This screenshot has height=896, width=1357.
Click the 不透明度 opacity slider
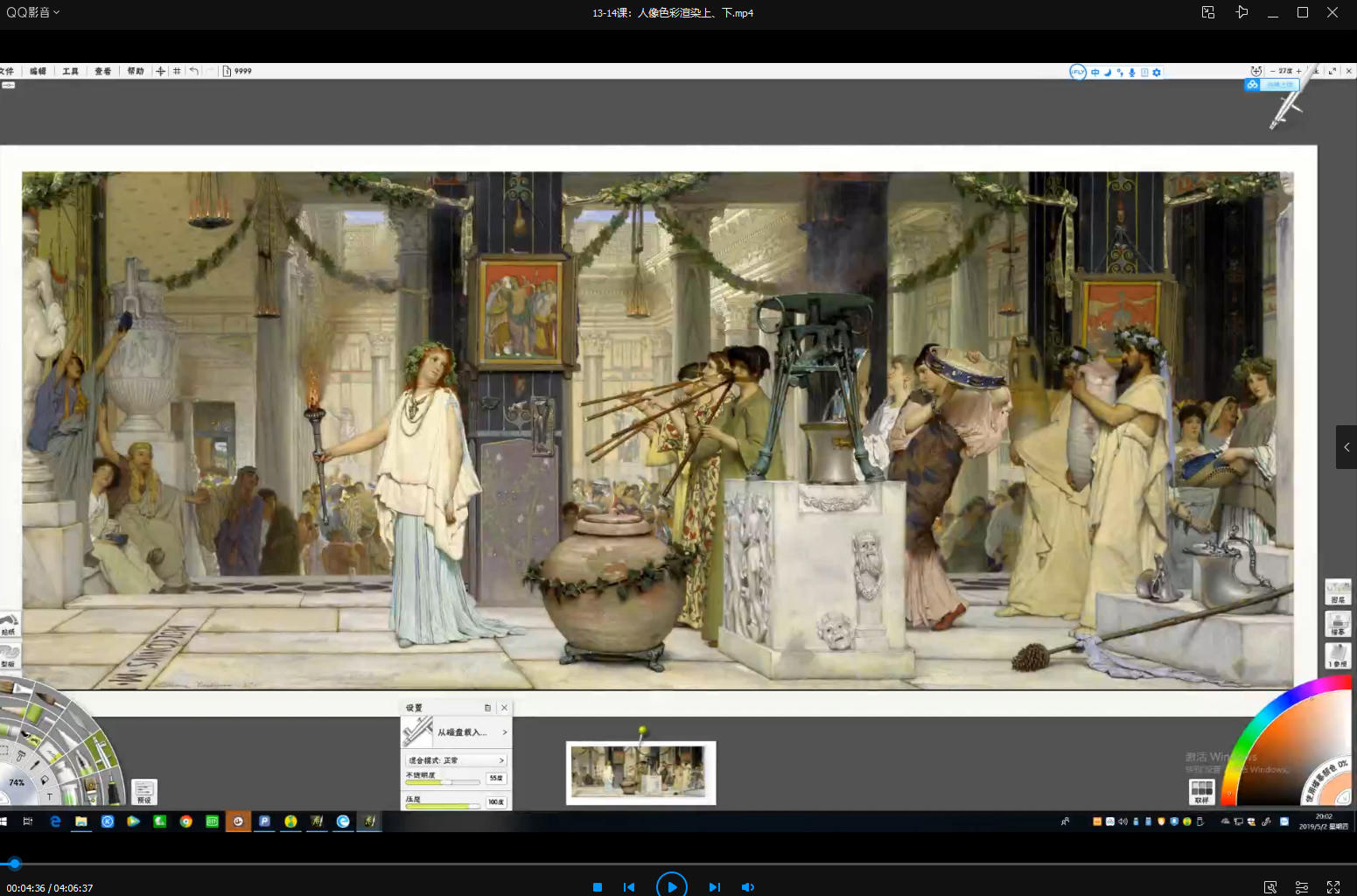coord(442,781)
